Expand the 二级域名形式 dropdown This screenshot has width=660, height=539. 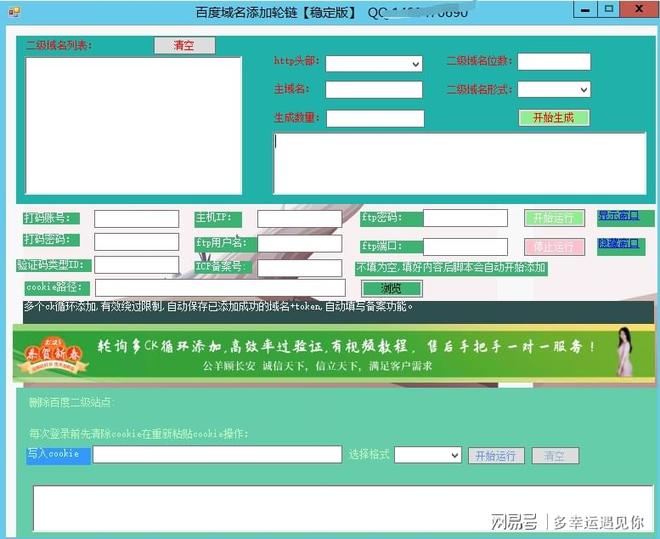point(554,89)
